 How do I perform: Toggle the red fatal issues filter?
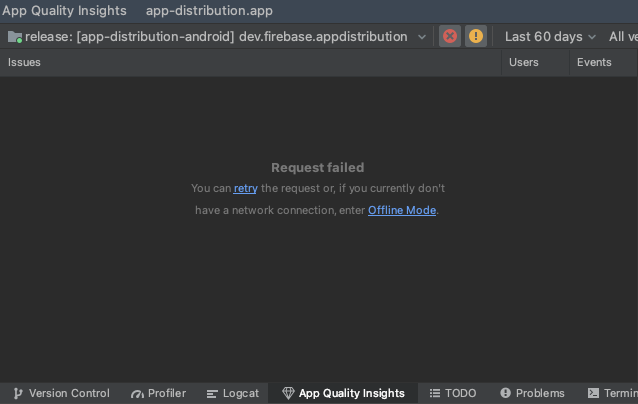coord(450,36)
